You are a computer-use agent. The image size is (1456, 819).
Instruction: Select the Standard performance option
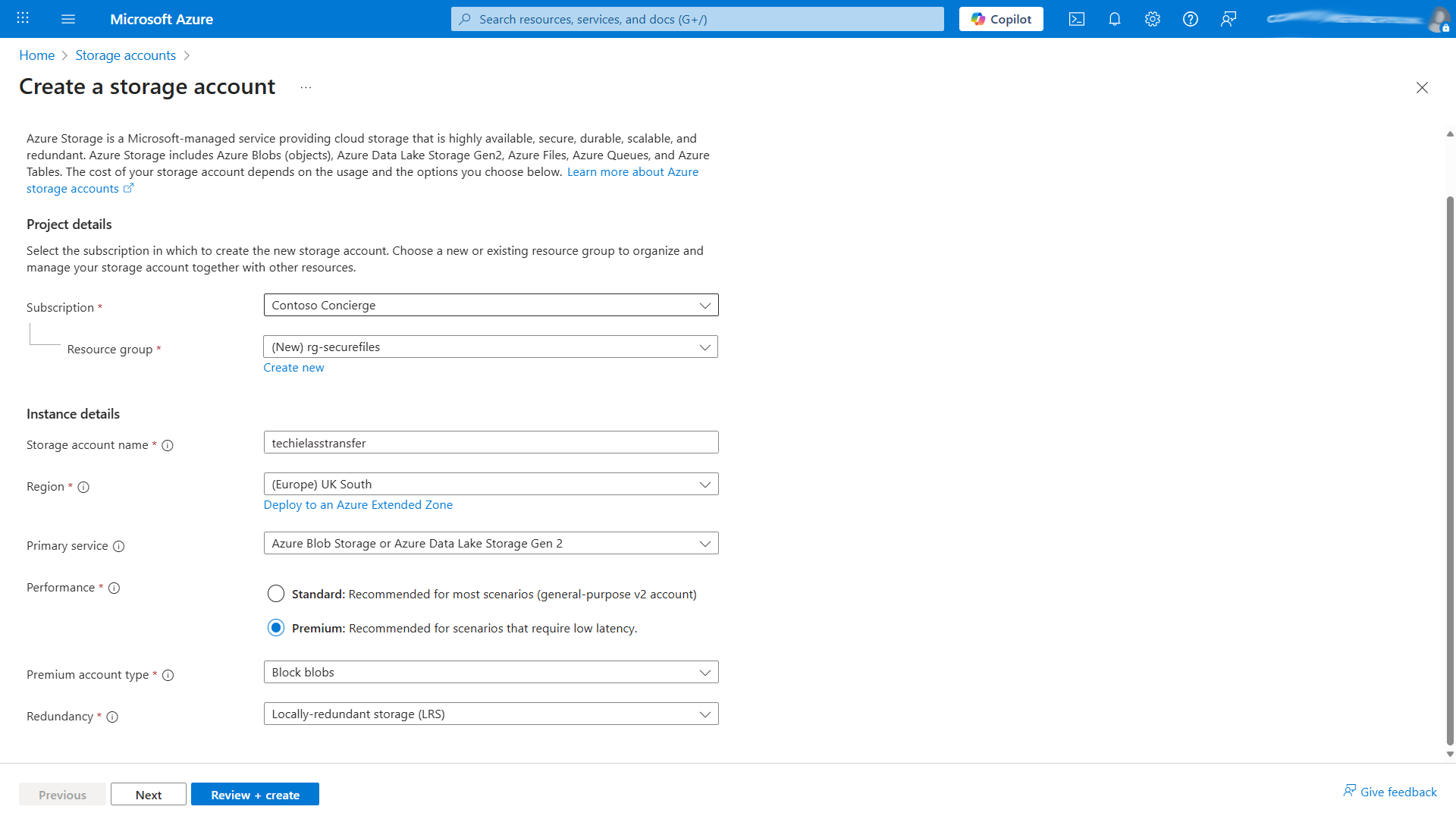pos(275,594)
